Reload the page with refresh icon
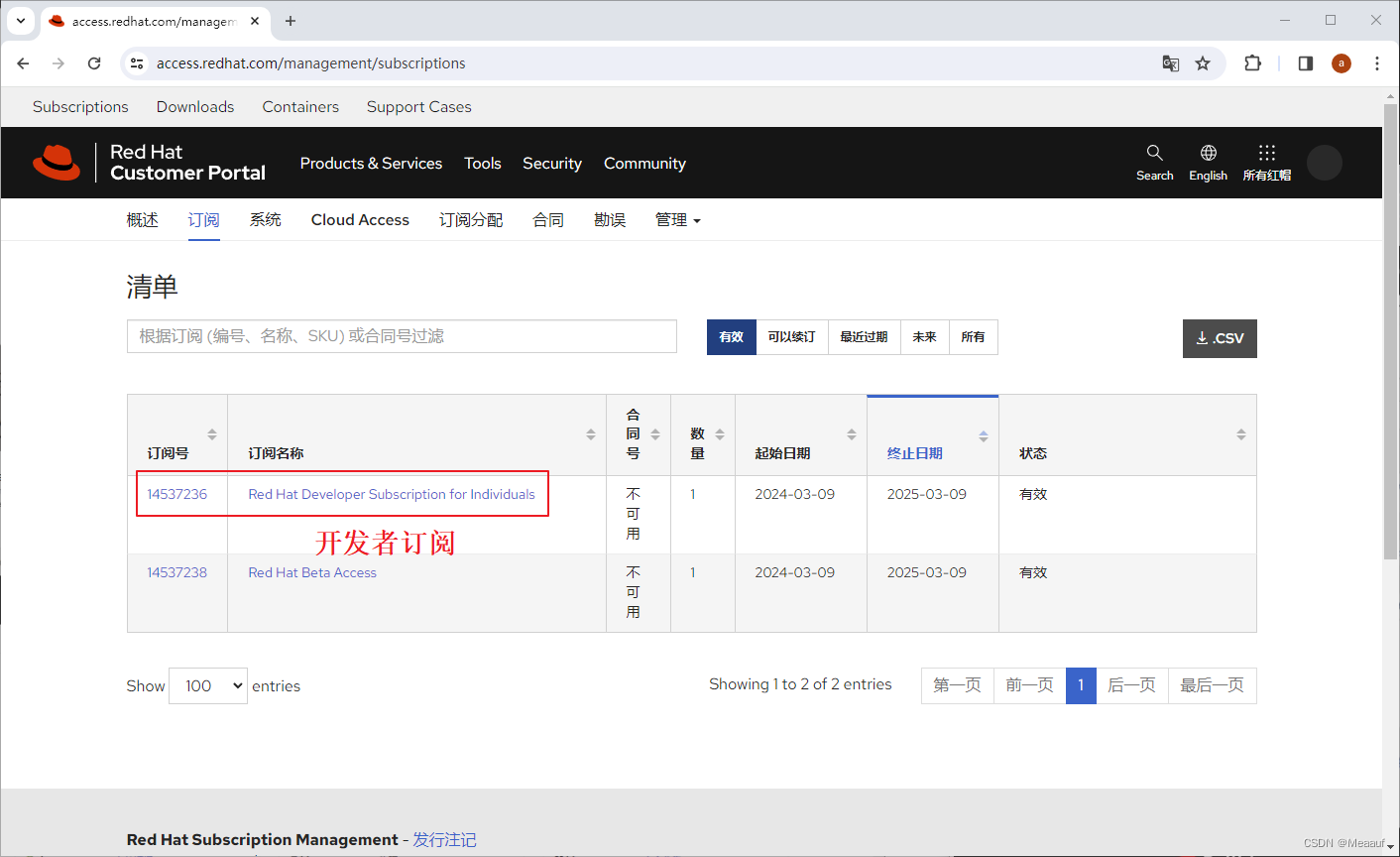The width and height of the screenshot is (1400, 857). [x=94, y=63]
